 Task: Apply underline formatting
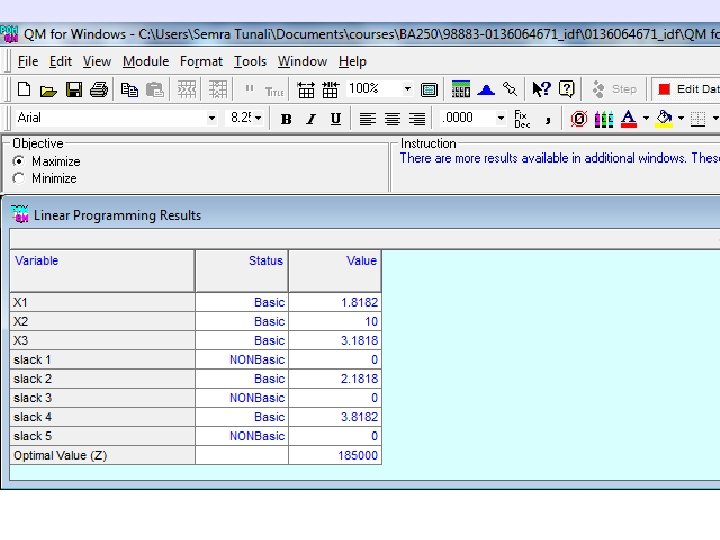(336, 119)
